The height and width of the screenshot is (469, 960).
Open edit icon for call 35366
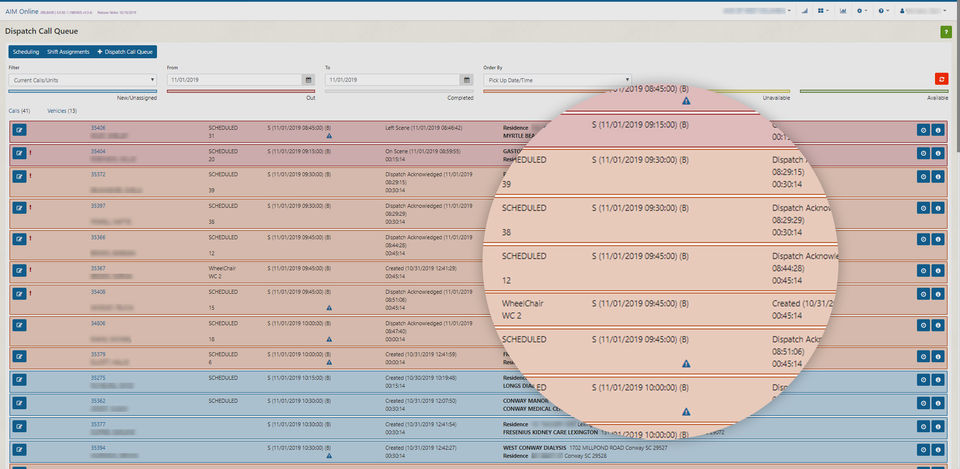pos(20,239)
